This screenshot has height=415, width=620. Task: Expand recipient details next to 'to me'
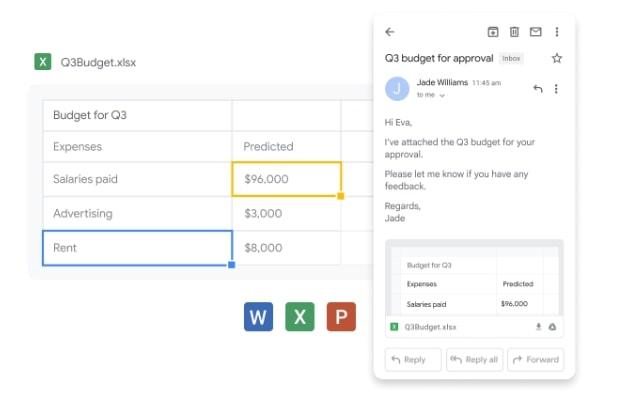tap(442, 96)
